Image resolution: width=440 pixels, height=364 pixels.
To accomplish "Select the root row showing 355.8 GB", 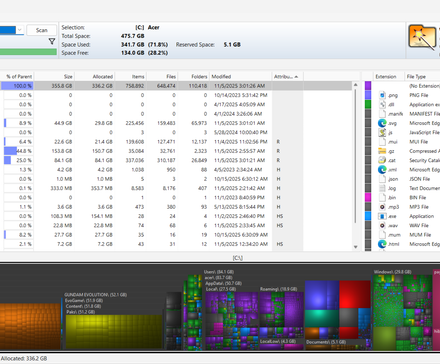I will coord(176,86).
